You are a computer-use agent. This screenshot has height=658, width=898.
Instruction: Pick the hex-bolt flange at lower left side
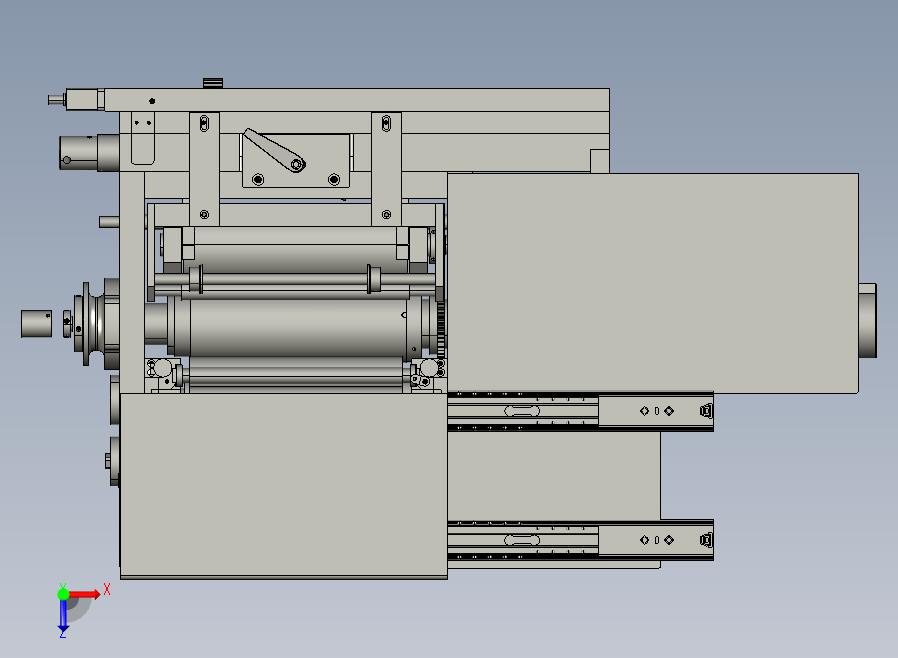coord(113,461)
